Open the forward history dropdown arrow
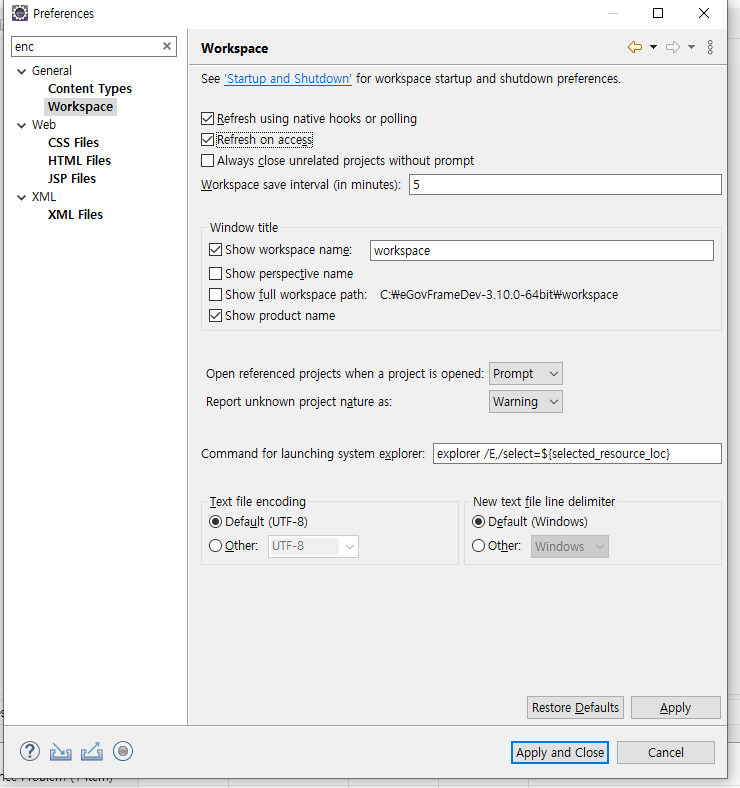This screenshot has width=740, height=788. click(x=691, y=47)
